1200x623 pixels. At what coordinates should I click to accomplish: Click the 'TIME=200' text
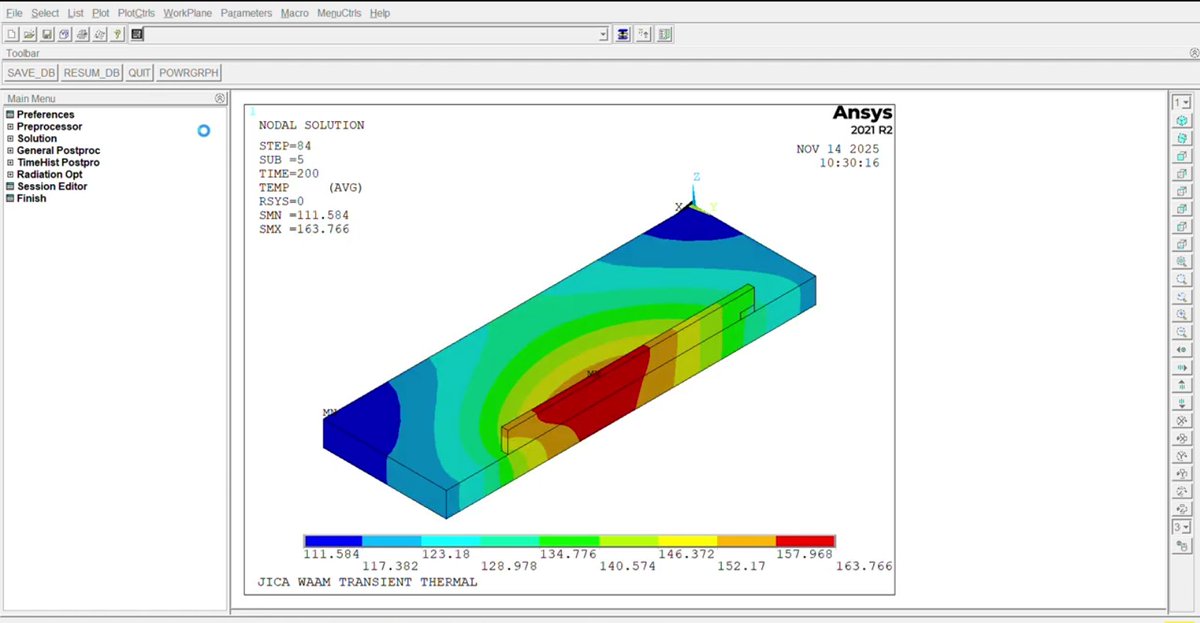click(289, 174)
